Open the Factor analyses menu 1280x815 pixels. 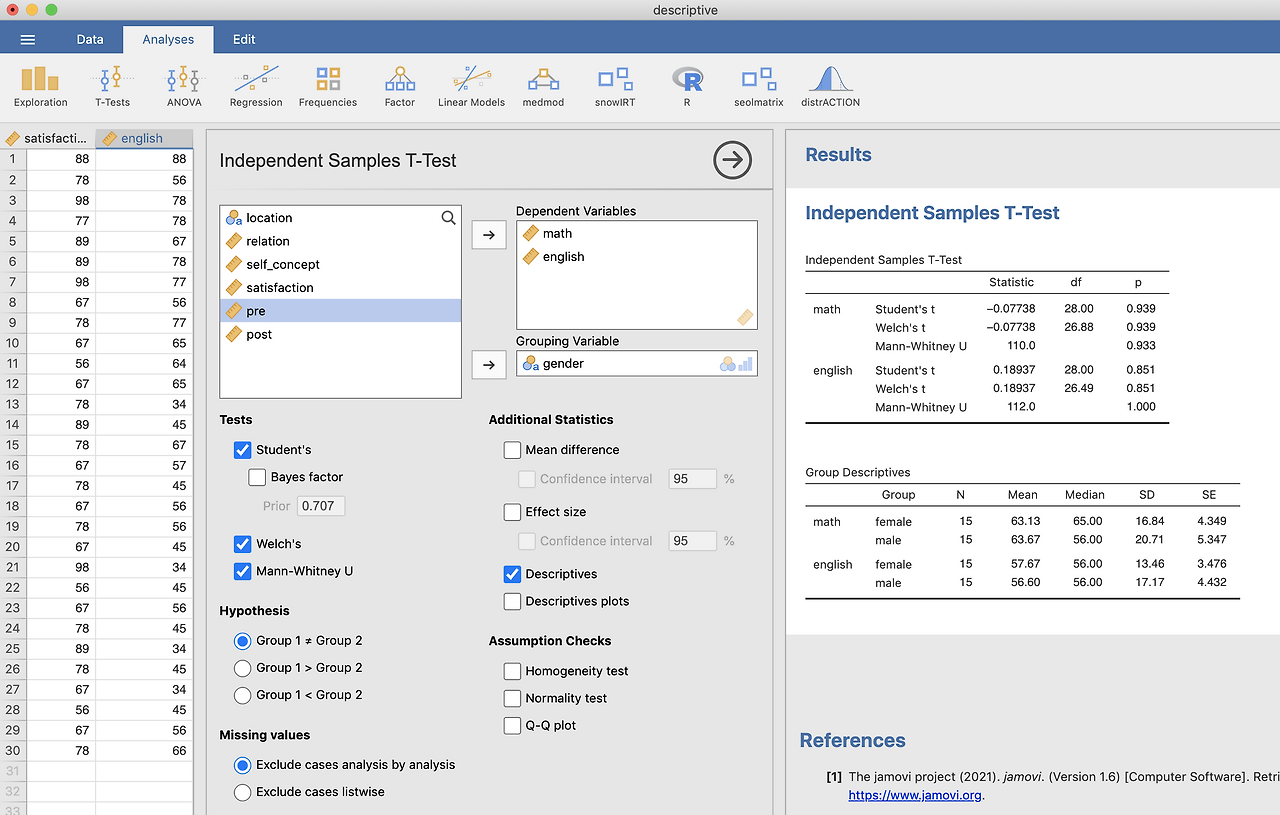[400, 87]
